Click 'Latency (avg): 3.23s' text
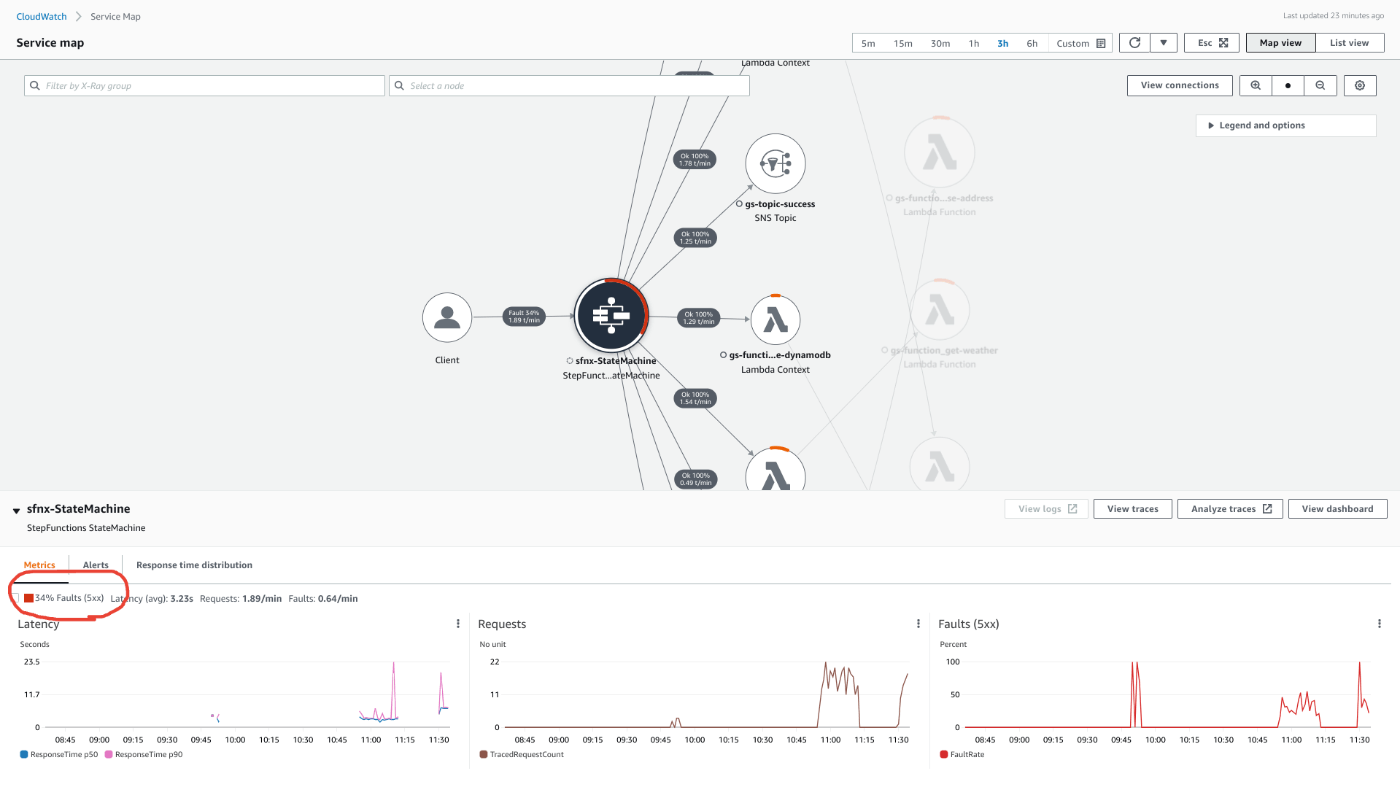 (x=152, y=598)
